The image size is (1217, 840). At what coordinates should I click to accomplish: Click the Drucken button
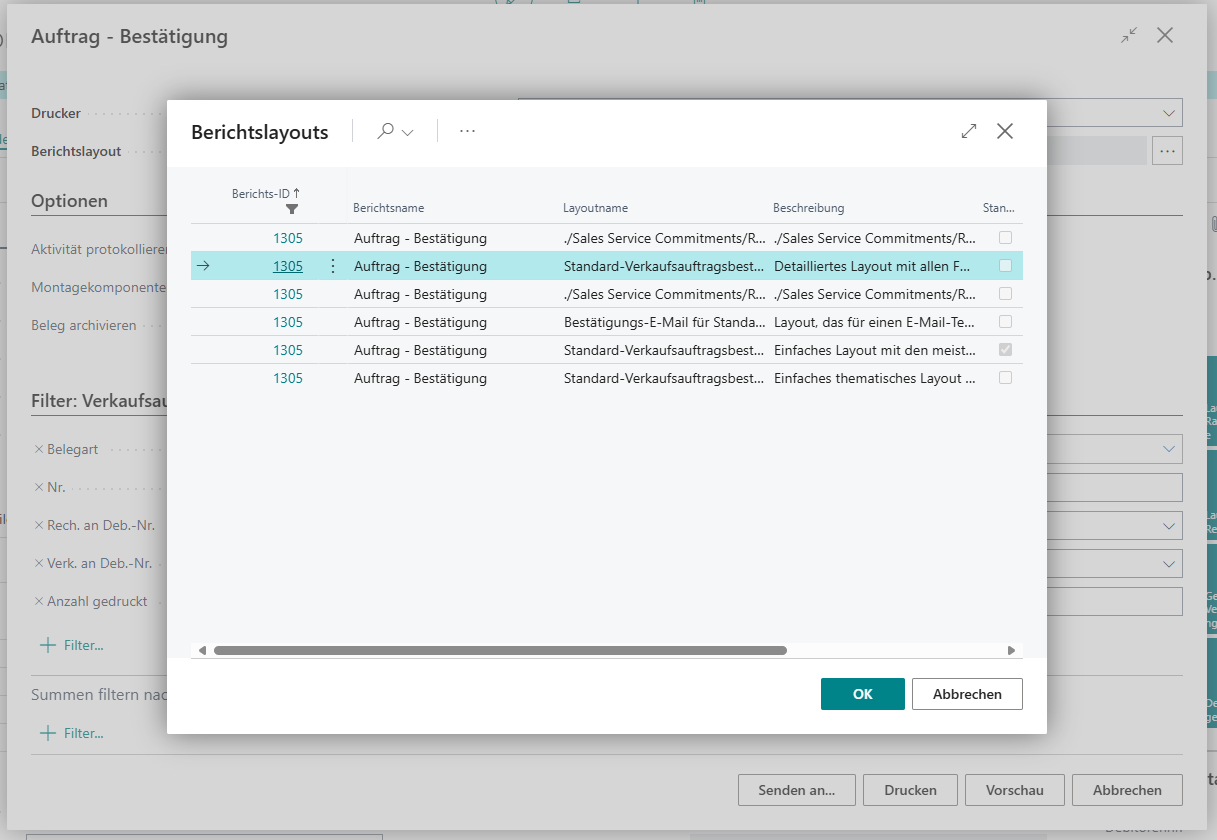click(910, 790)
